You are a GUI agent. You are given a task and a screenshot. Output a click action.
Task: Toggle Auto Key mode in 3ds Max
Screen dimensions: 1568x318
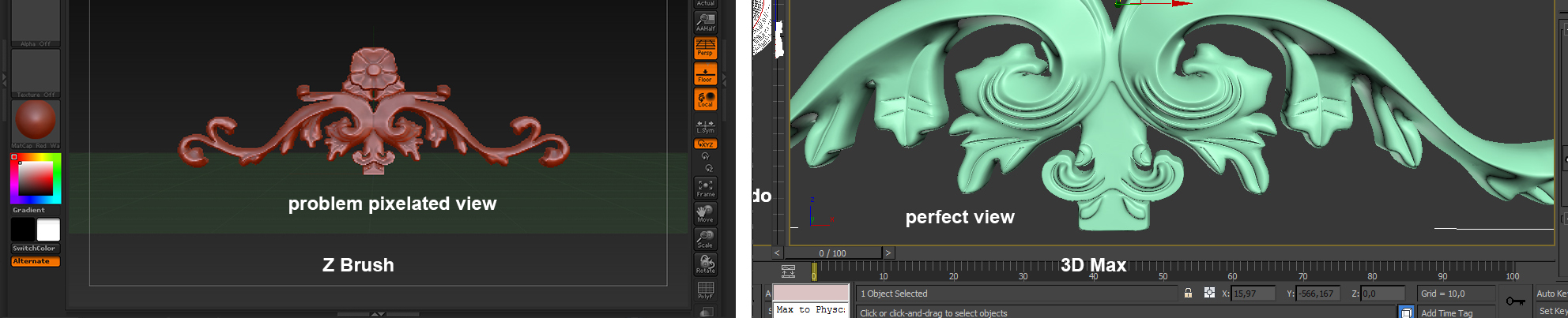tap(1551, 294)
